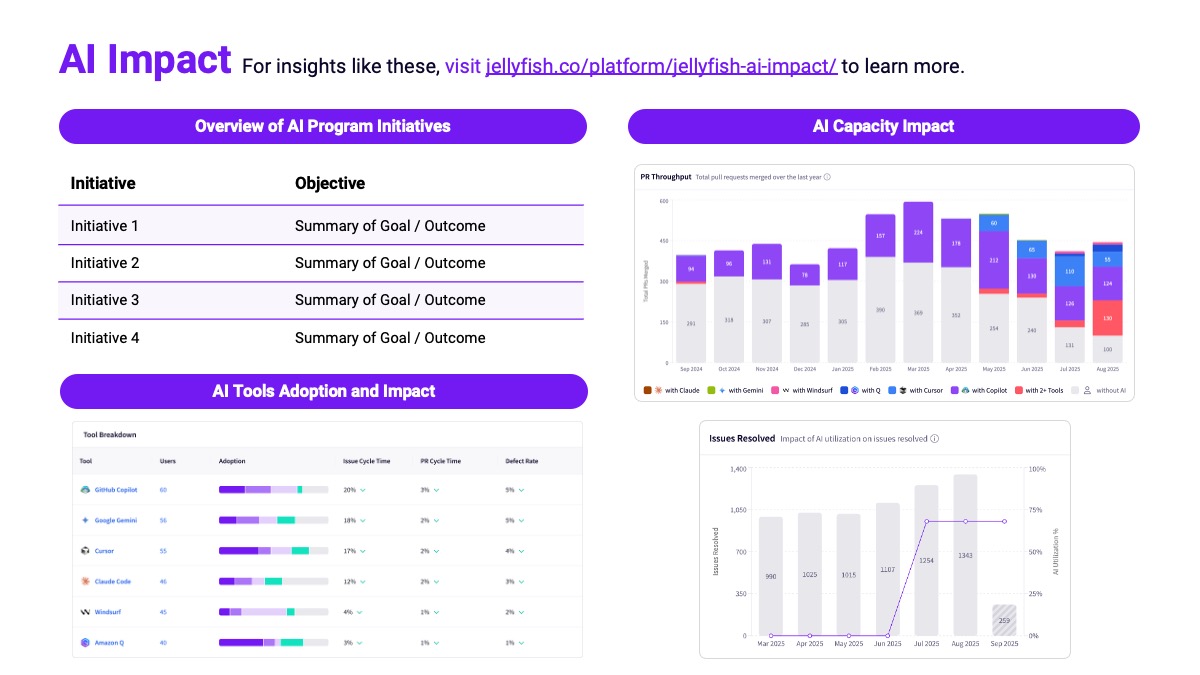Screen dimensions: 1200x675
Task: Expand the 5% Defect Rate dropdown for Gemini
Action: [515, 520]
